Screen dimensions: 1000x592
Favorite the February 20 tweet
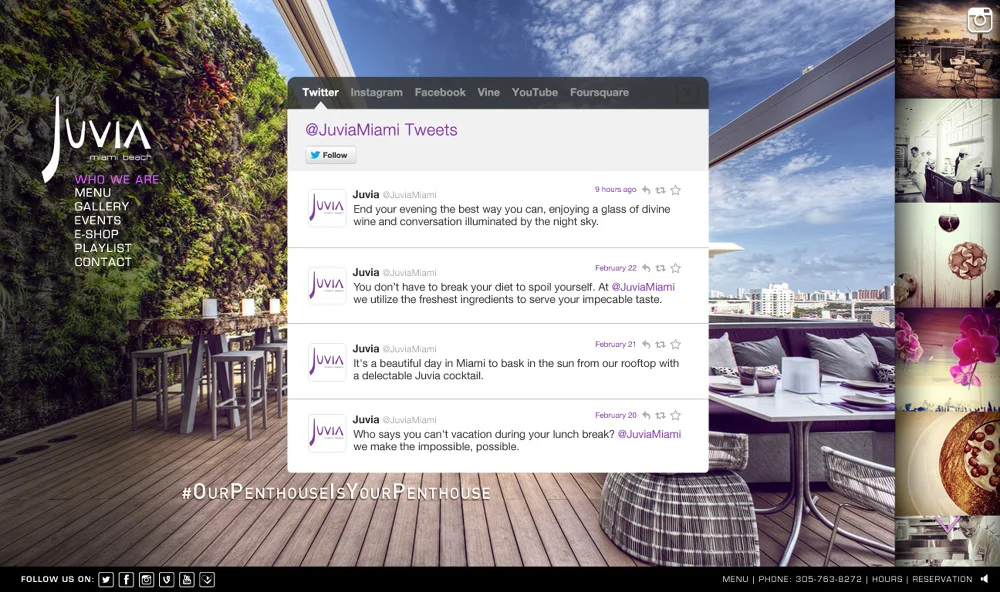click(x=675, y=415)
